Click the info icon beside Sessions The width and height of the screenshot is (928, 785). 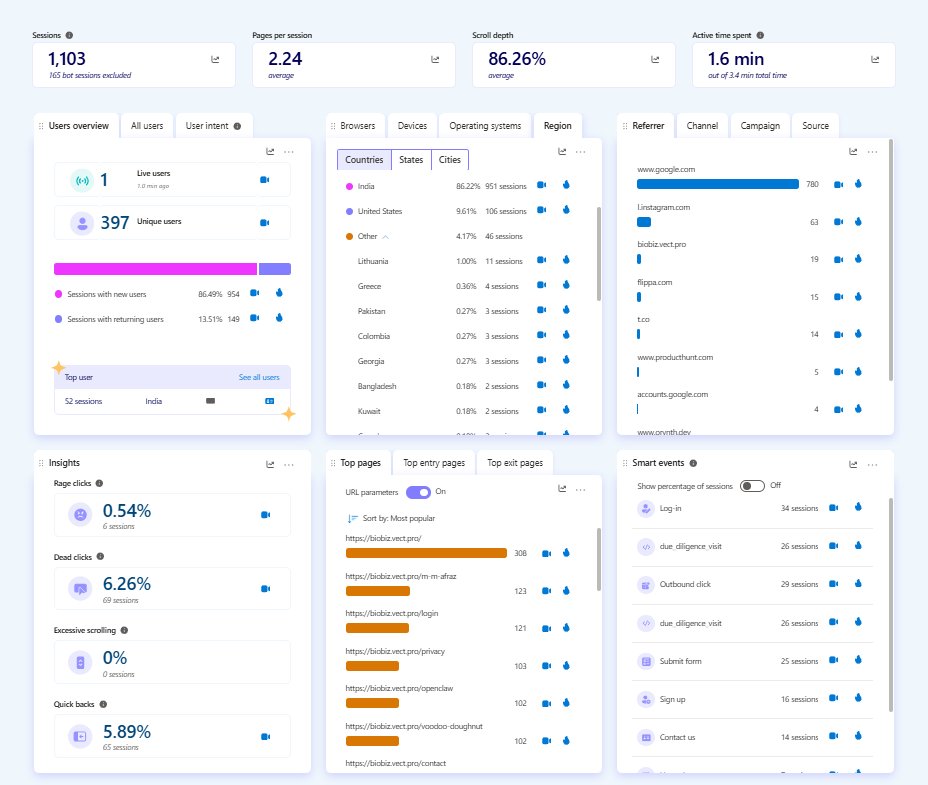[69, 36]
